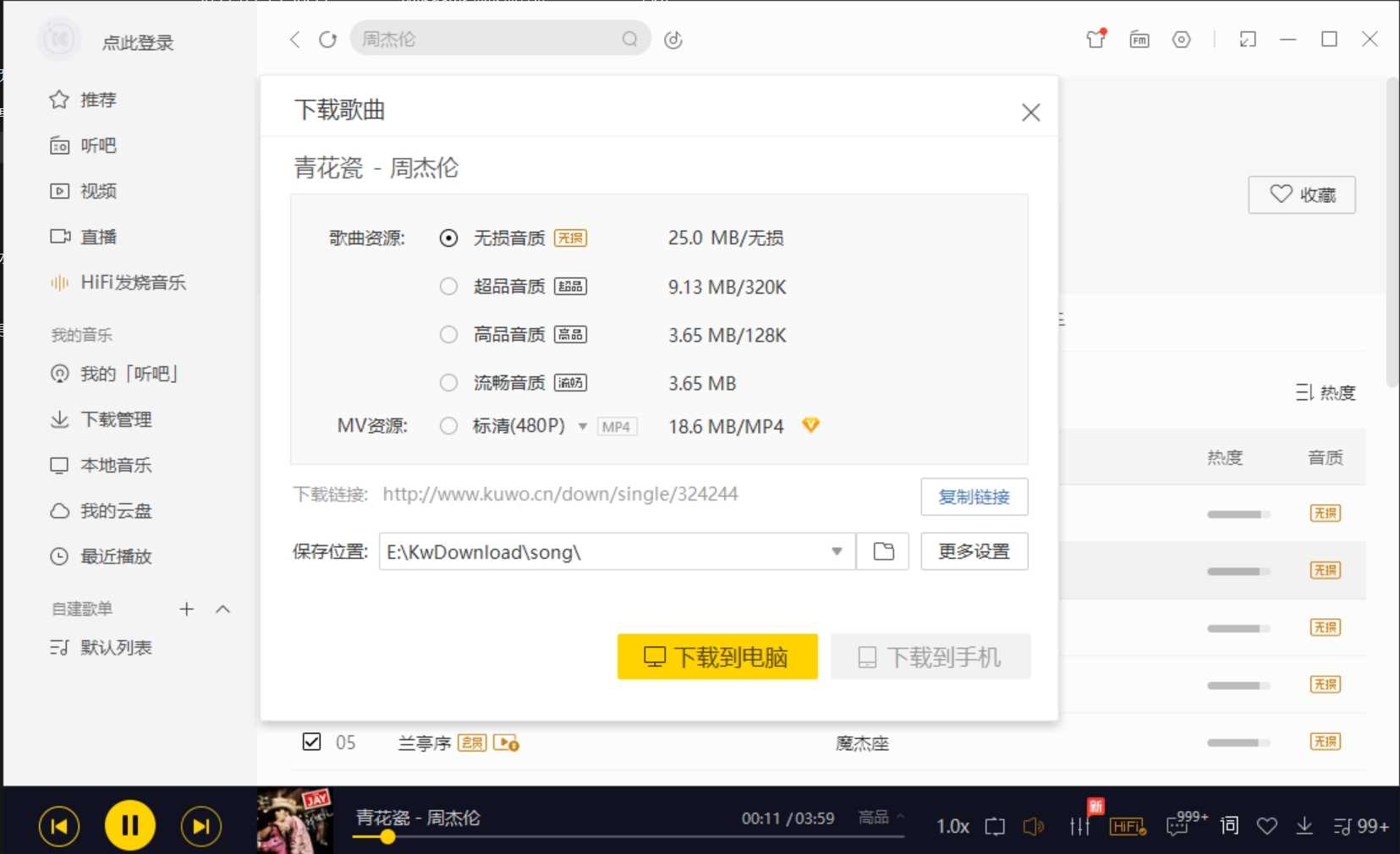The height and width of the screenshot is (854, 1400).
Task: Download current song from player bar icon
Action: (1304, 826)
